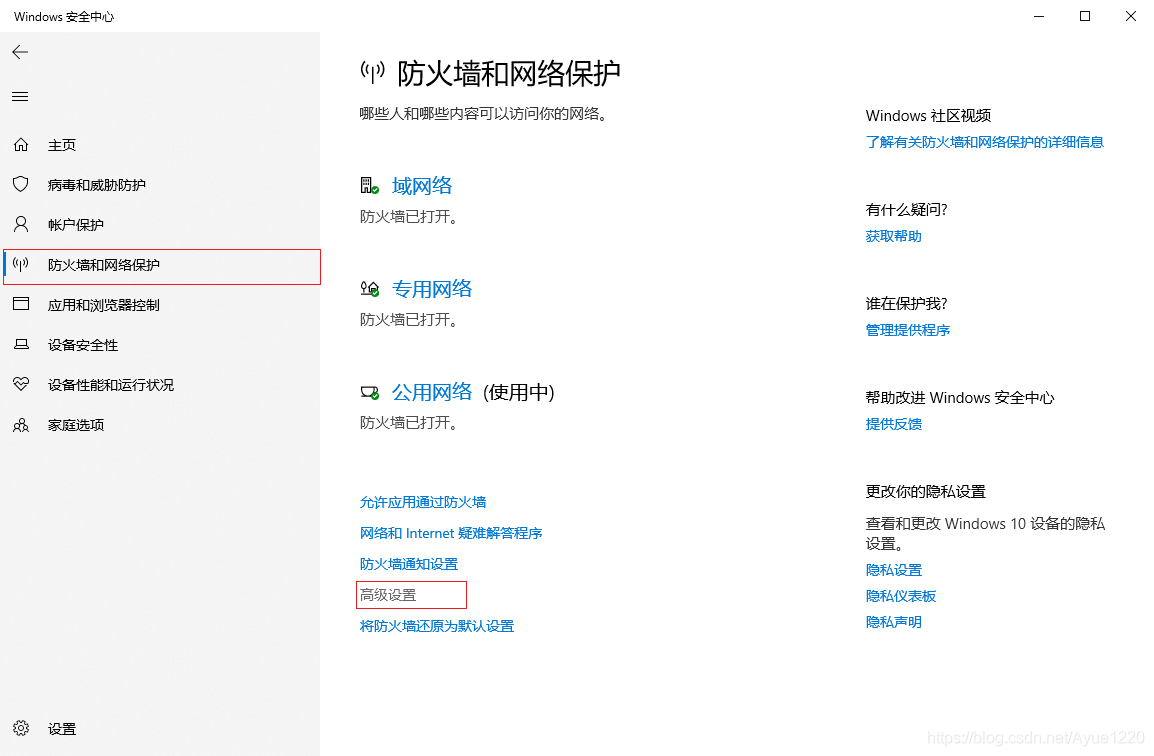Click the laptop icon for 设备安全性
Image resolution: width=1154 pixels, height=756 pixels.
21,345
